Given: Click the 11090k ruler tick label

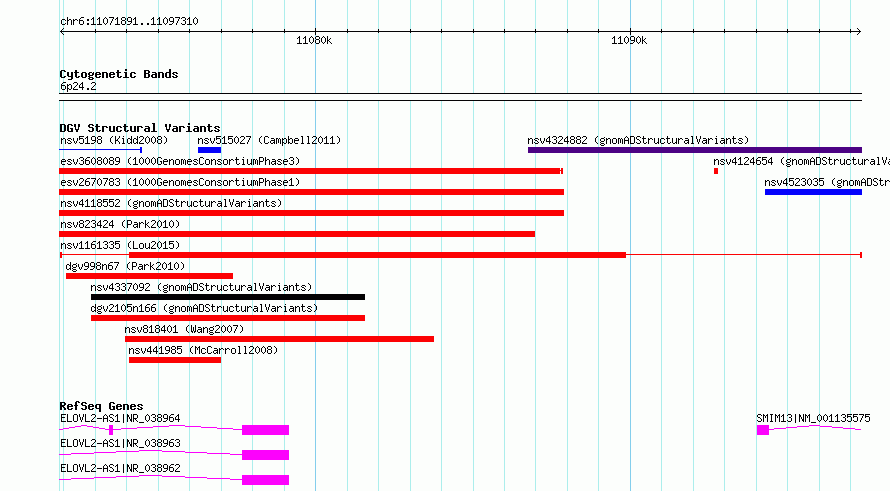Looking at the screenshot, I should coord(629,40).
